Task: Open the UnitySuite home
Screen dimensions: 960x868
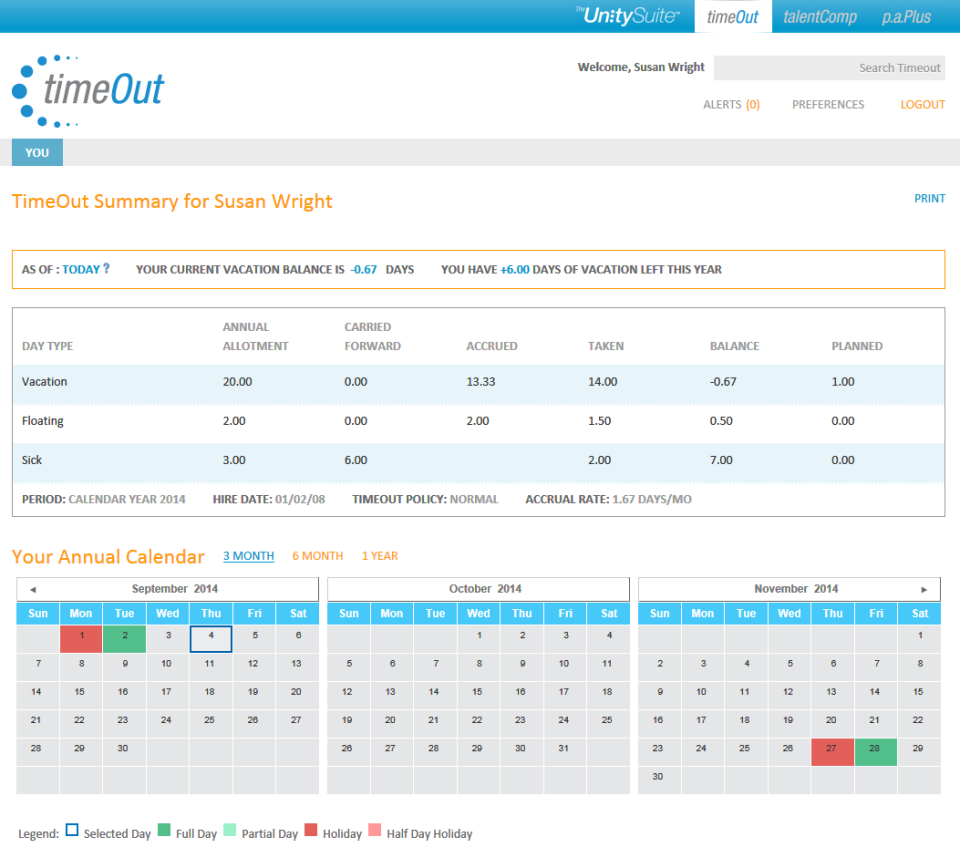Action: click(x=628, y=16)
